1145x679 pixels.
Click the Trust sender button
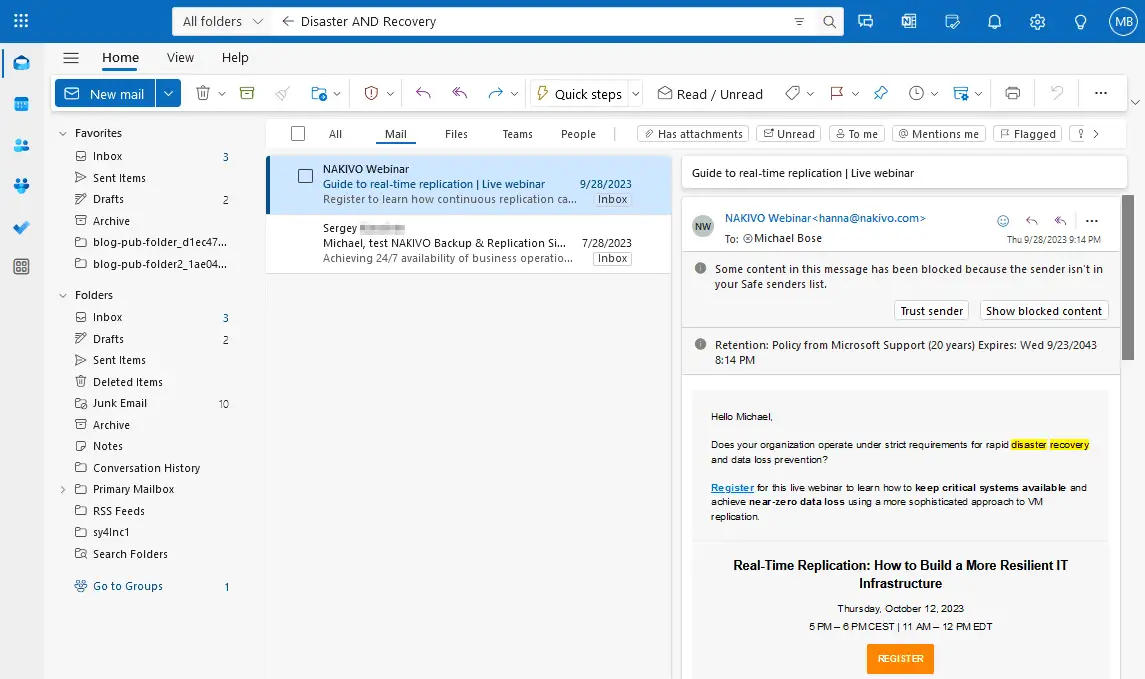[x=931, y=310]
